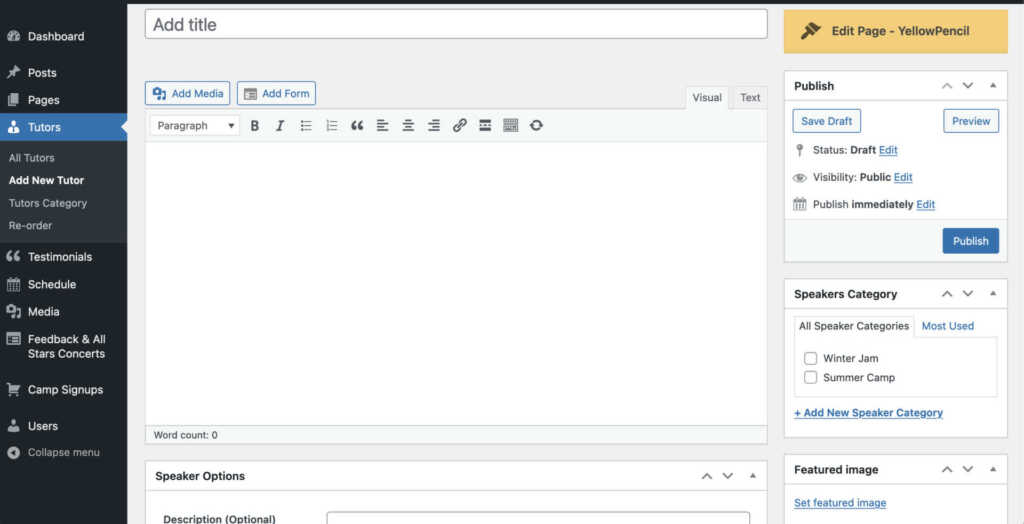Collapse the Publish panel

tap(993, 86)
